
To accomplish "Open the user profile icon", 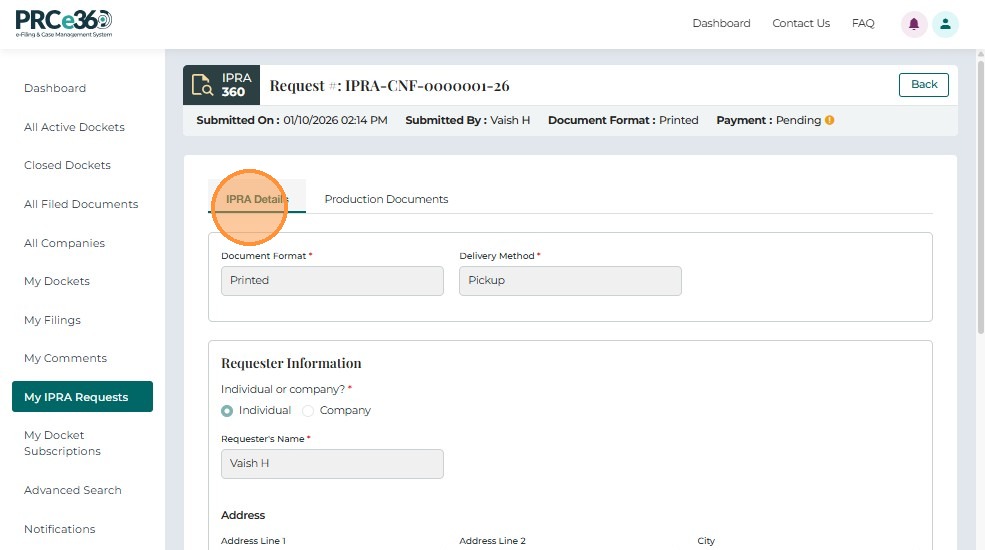I will click(x=945, y=24).
